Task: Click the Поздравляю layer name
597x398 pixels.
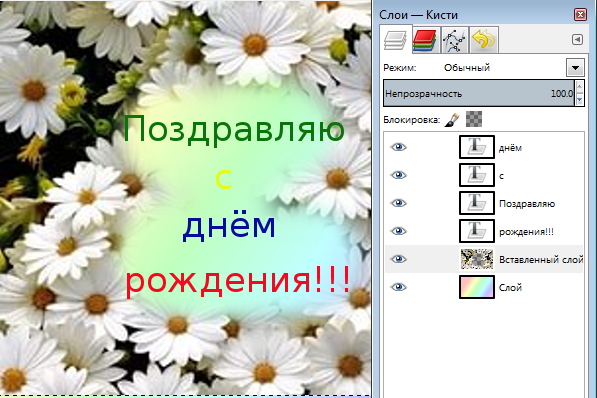Action: [527, 204]
